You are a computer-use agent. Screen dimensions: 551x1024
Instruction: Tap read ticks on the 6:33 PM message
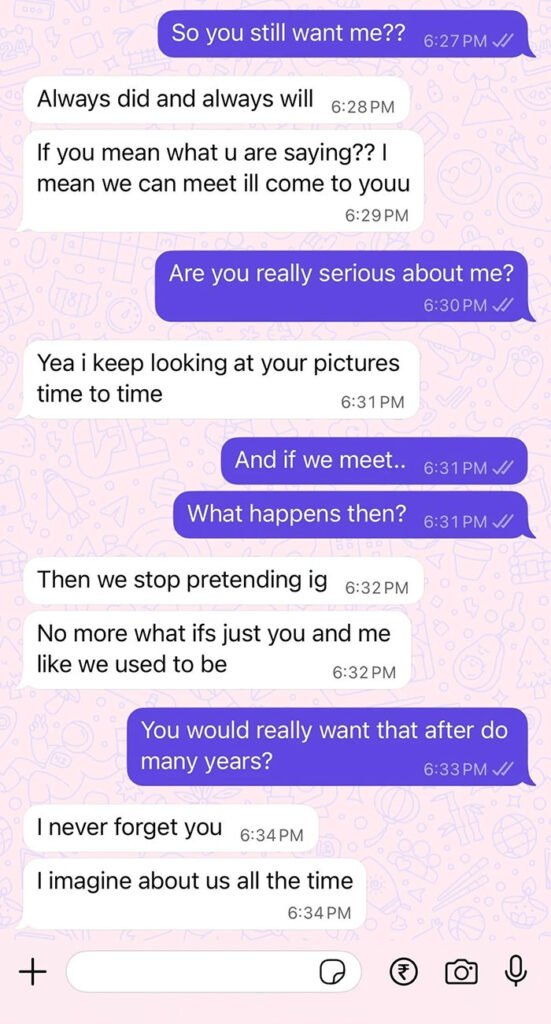504,770
